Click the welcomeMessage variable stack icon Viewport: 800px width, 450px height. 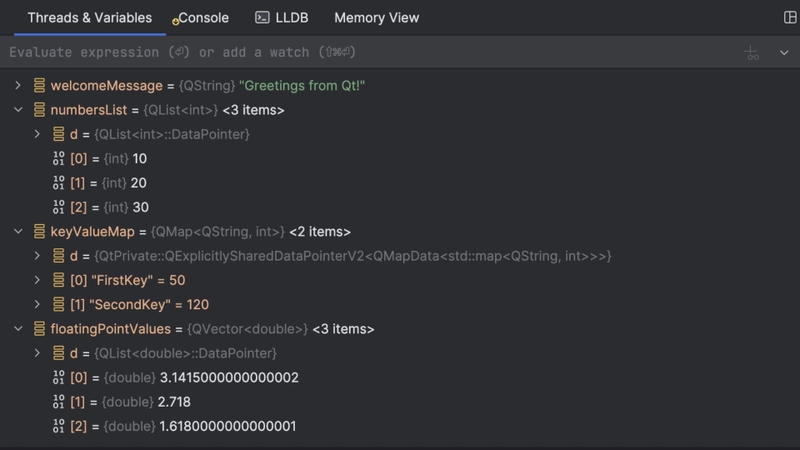[40, 86]
